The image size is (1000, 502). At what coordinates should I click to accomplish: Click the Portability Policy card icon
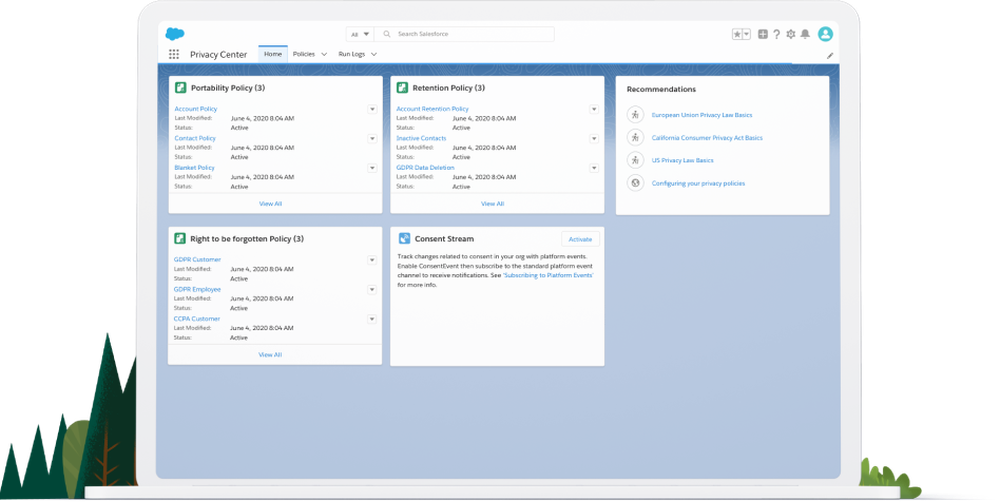click(x=180, y=88)
